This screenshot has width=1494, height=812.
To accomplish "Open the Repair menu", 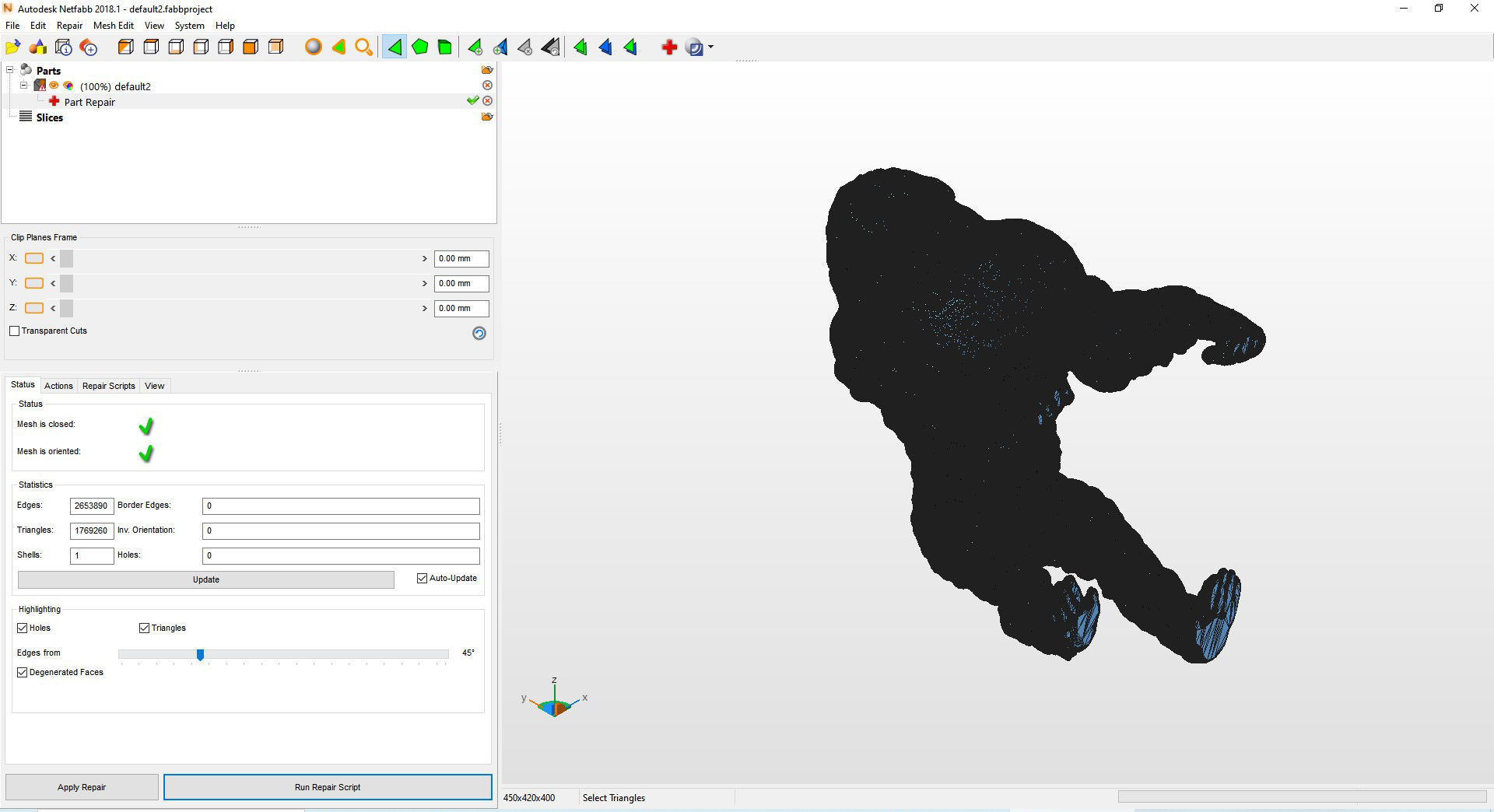I will pos(69,26).
